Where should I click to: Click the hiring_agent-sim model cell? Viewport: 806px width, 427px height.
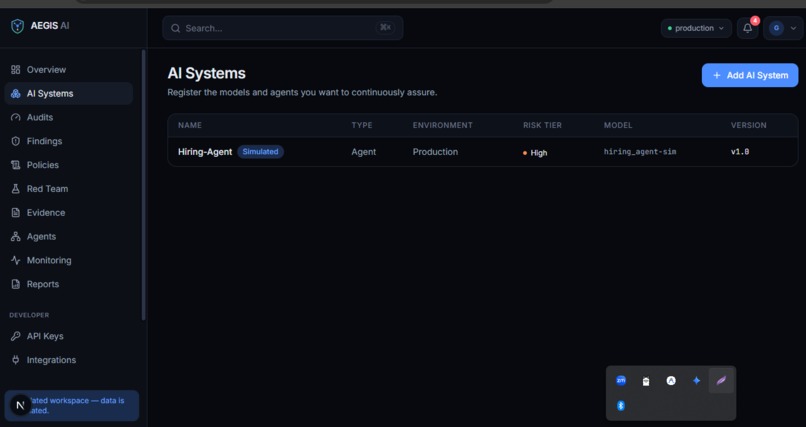click(x=640, y=152)
